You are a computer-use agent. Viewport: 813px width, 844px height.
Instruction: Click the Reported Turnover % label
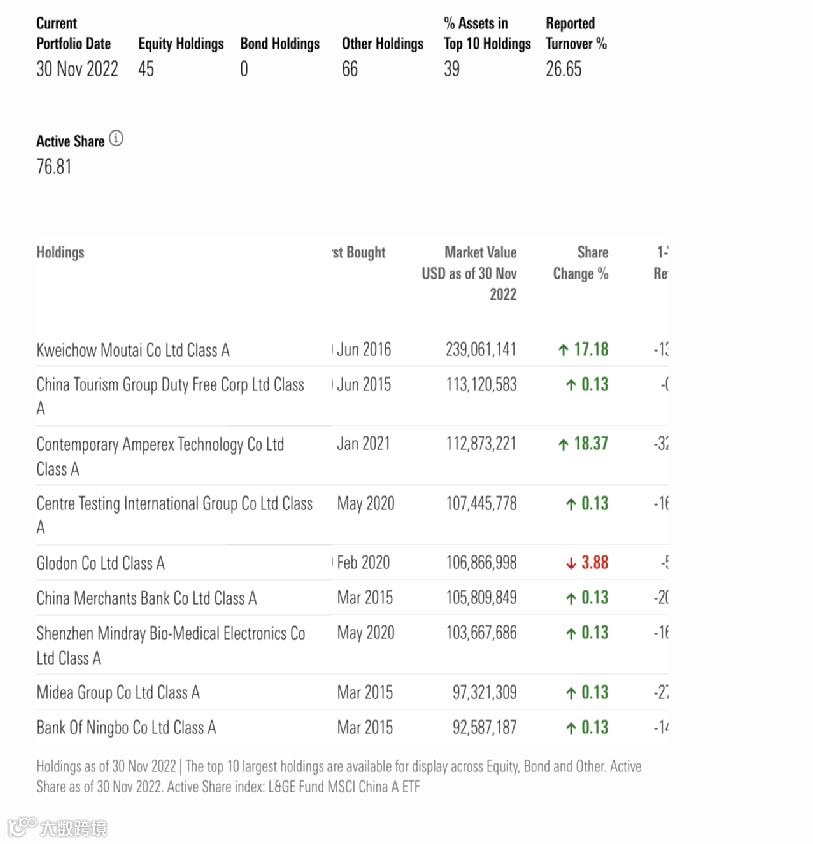point(576,33)
